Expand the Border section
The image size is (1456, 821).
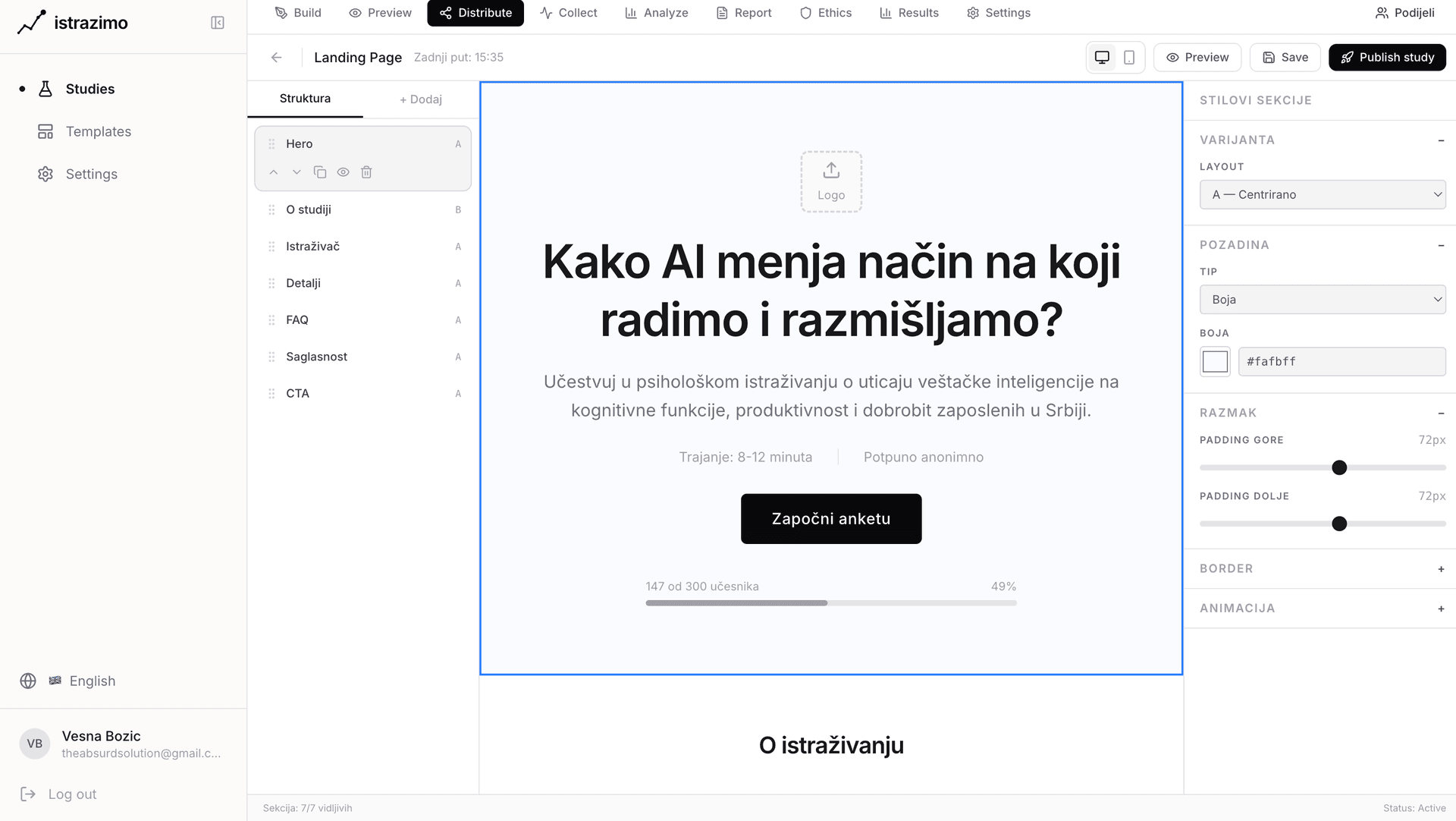click(x=1441, y=568)
